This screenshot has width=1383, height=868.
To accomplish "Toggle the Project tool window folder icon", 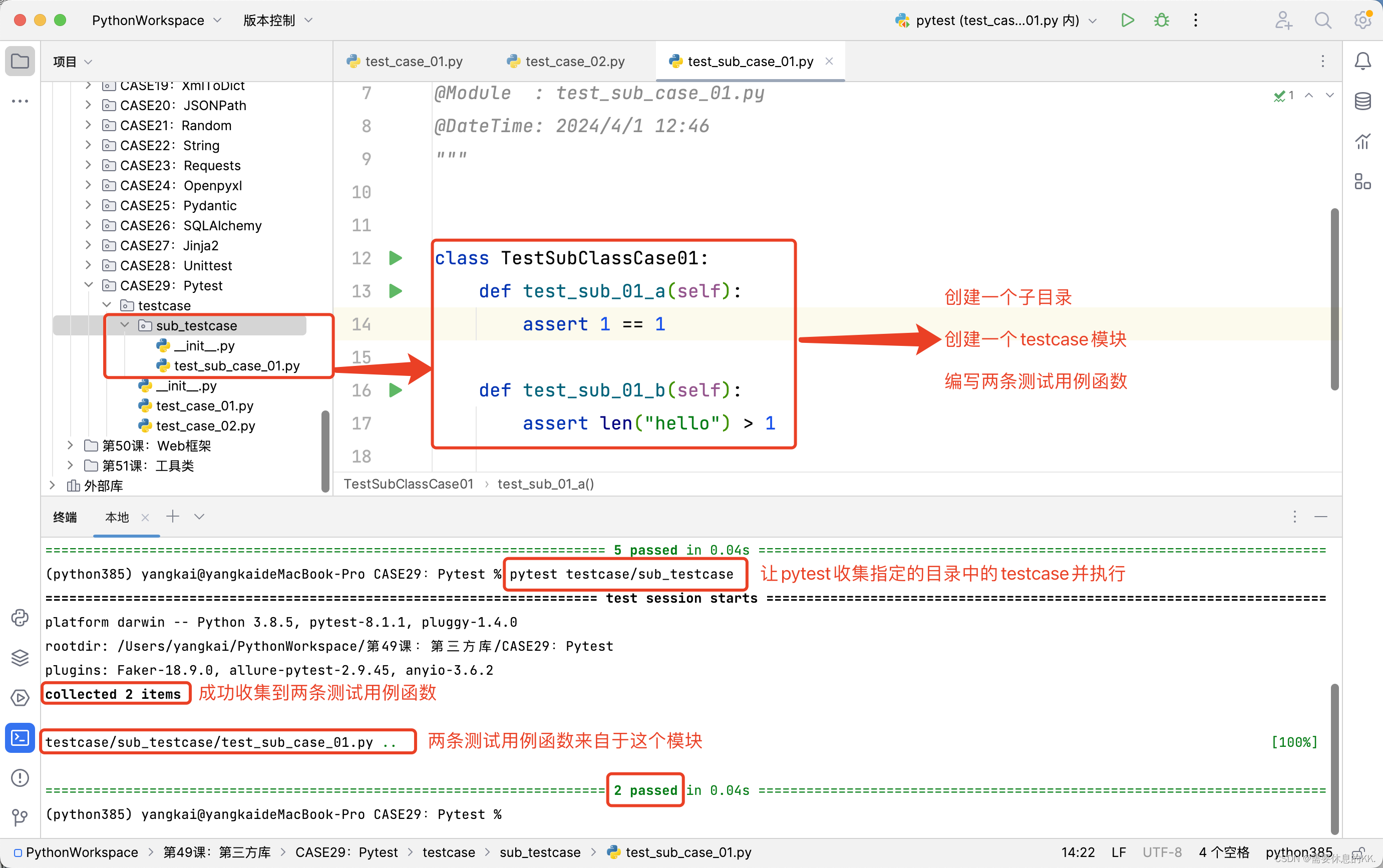I will [20, 61].
